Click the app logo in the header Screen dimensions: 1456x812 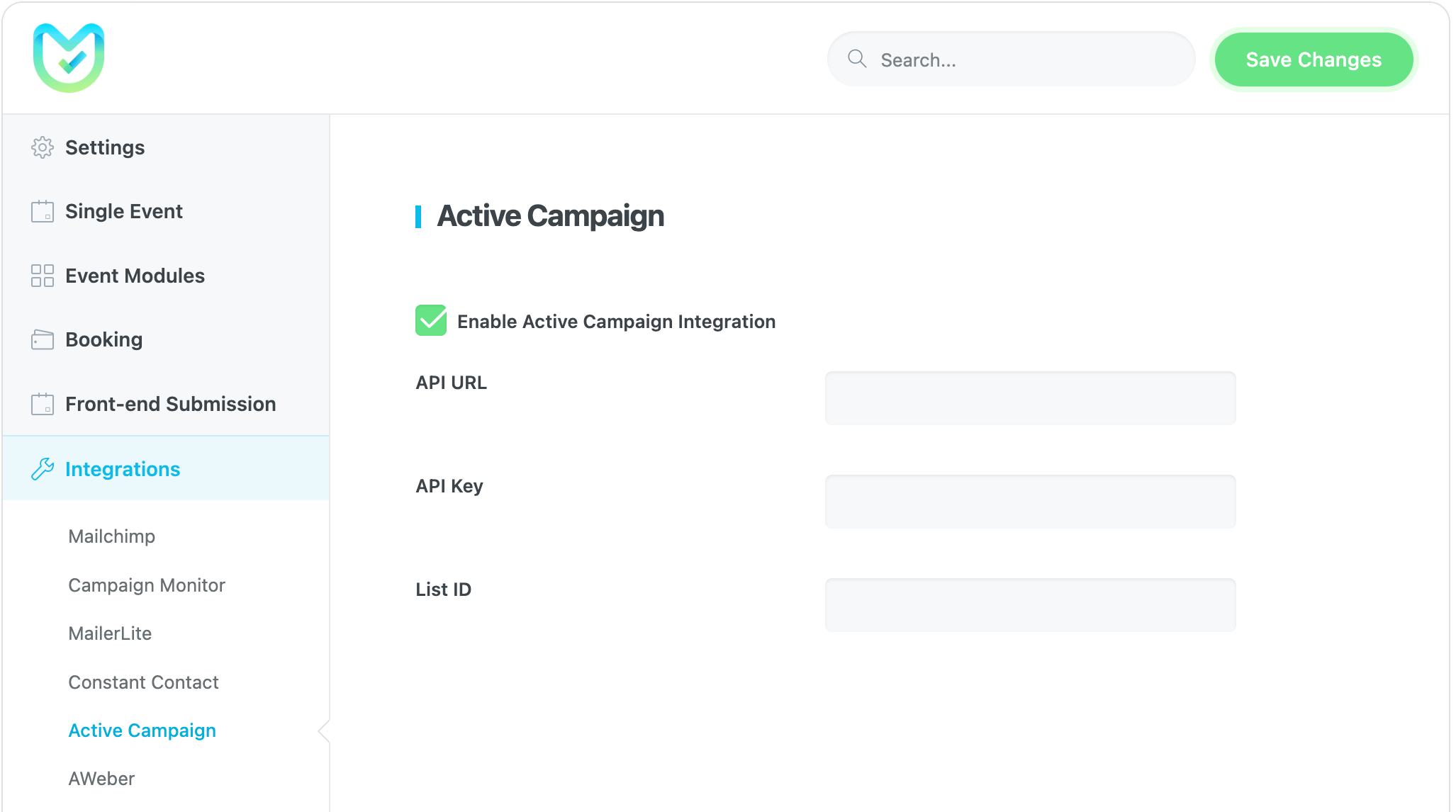[69, 57]
